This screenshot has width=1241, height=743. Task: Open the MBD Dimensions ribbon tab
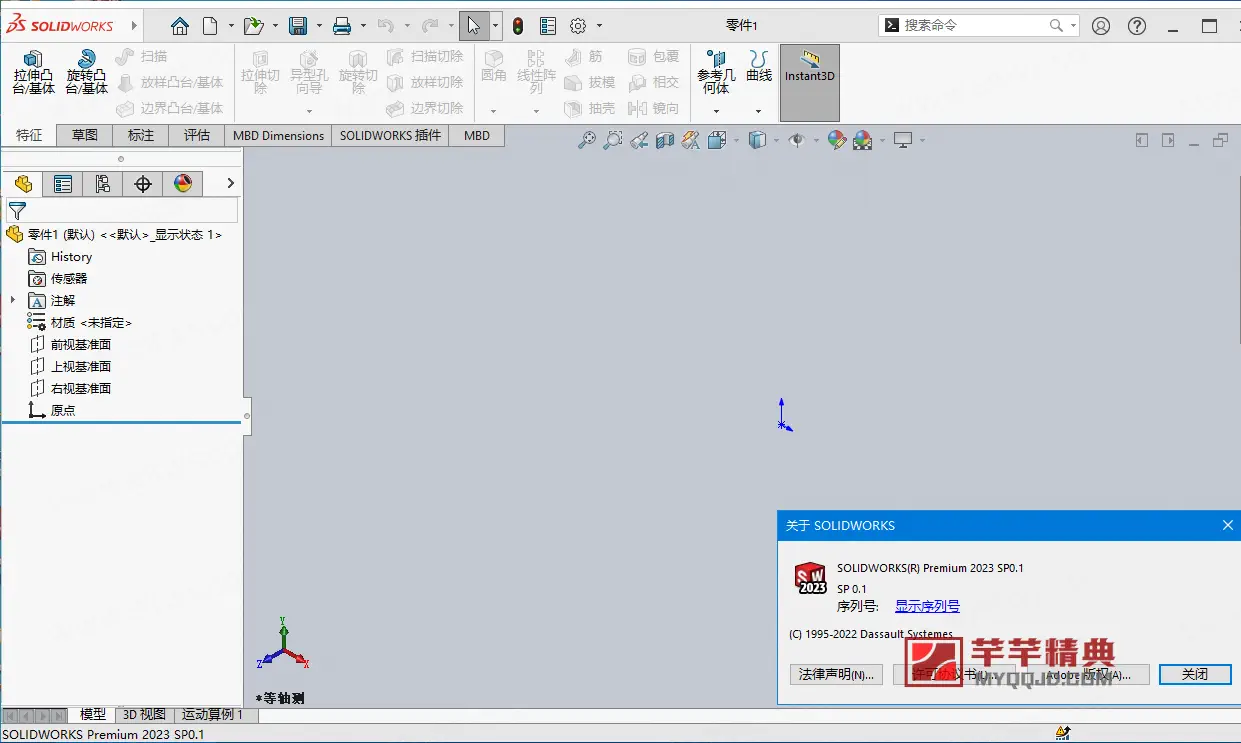coord(279,135)
